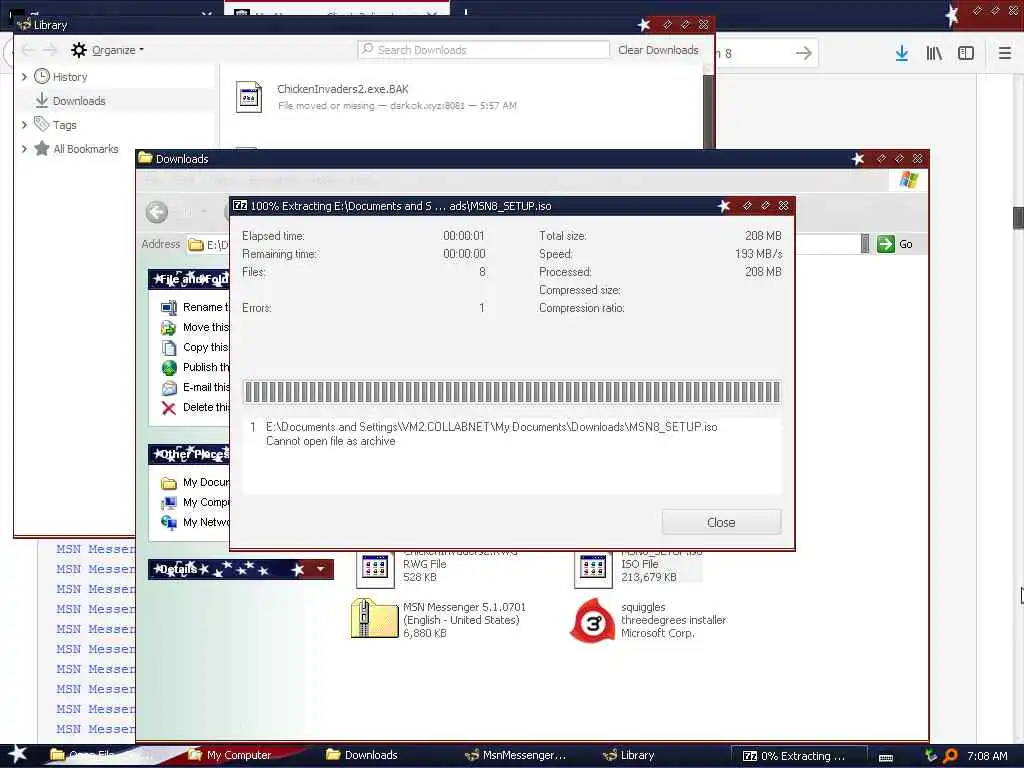
Task: Switch to Library taskbar button
Action: pos(629,755)
